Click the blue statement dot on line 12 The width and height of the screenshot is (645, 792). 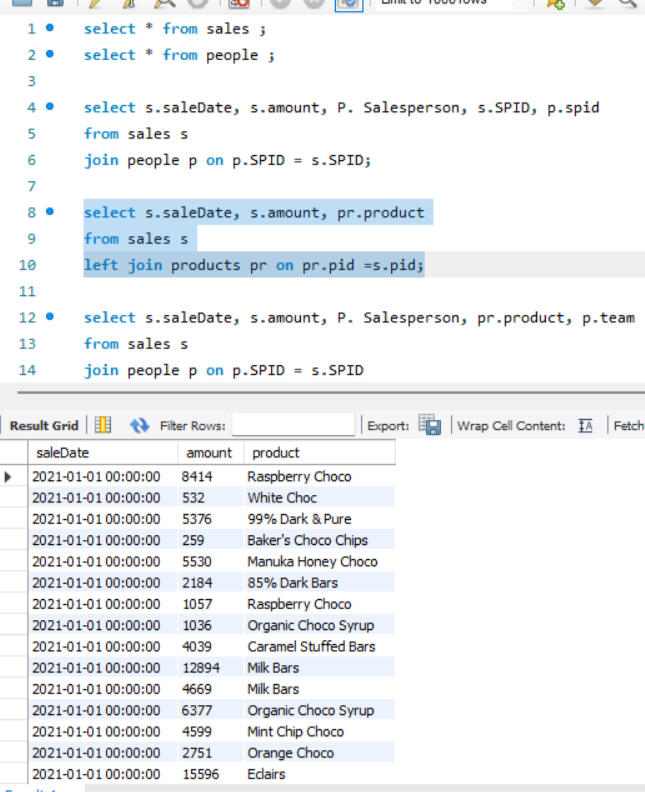coord(50,317)
